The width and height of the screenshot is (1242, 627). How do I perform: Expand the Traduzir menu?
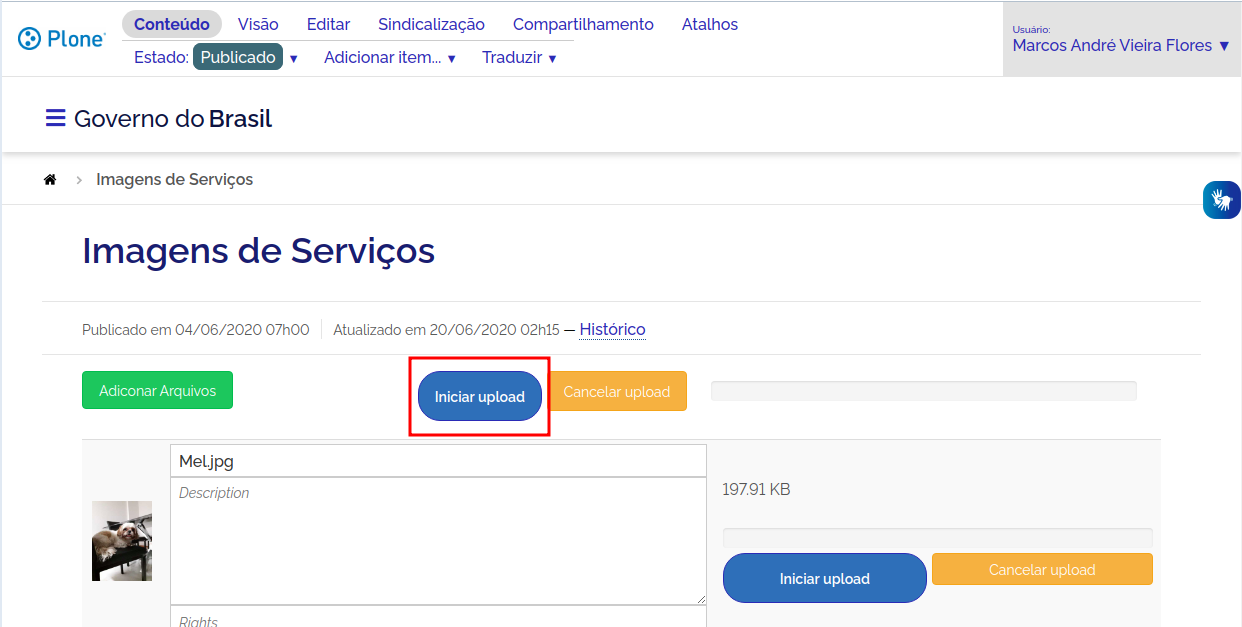(518, 58)
